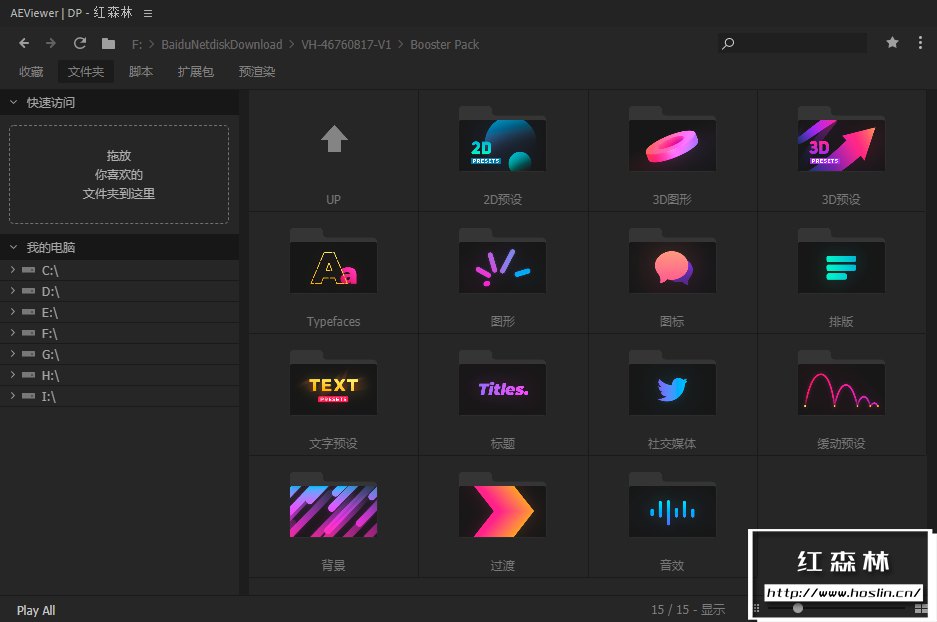The width and height of the screenshot is (937, 622).
Task: Select the F:\ drive label in the tree
Action: coord(49,333)
